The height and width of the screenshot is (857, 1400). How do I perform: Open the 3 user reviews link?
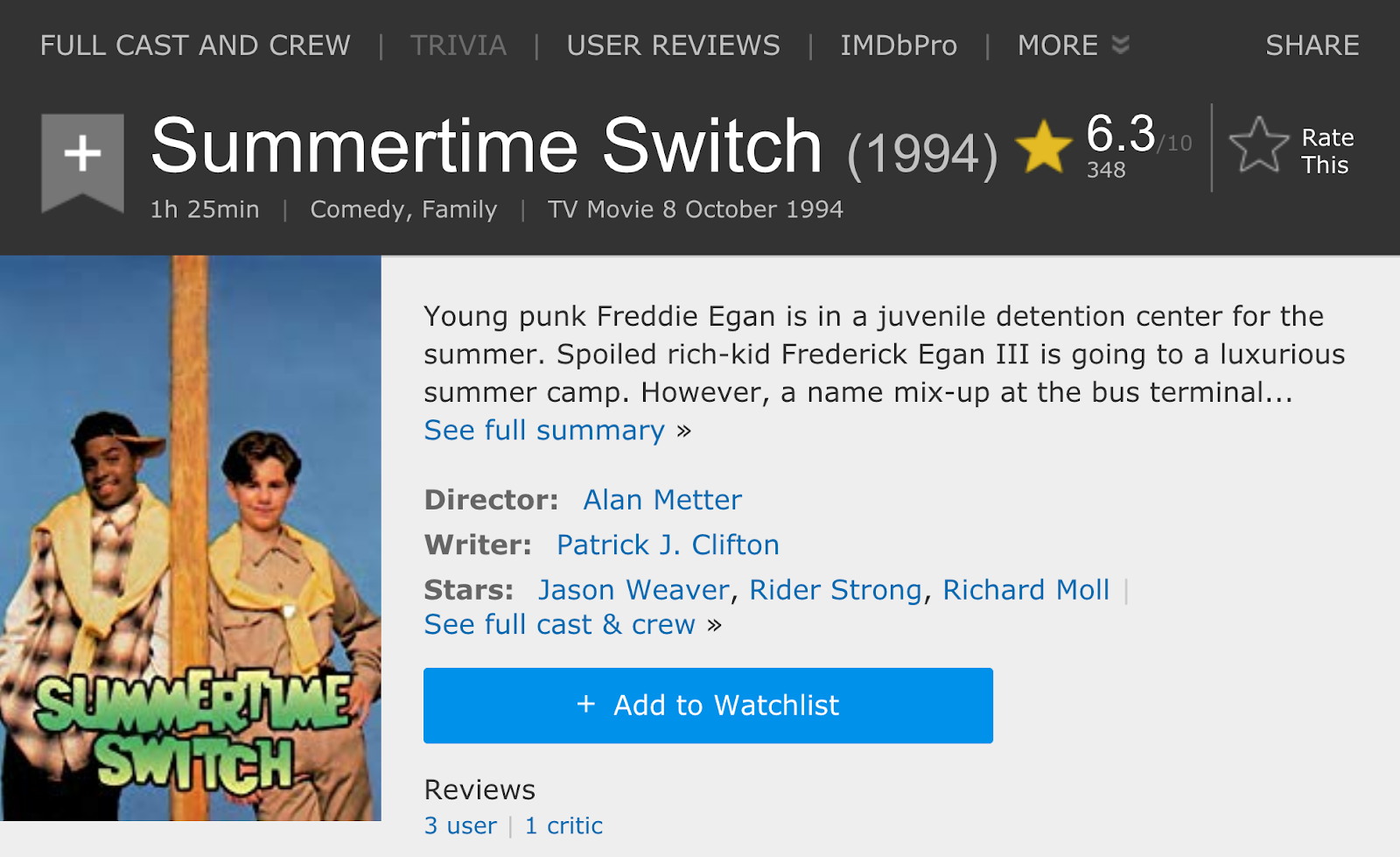pyautogui.click(x=460, y=826)
